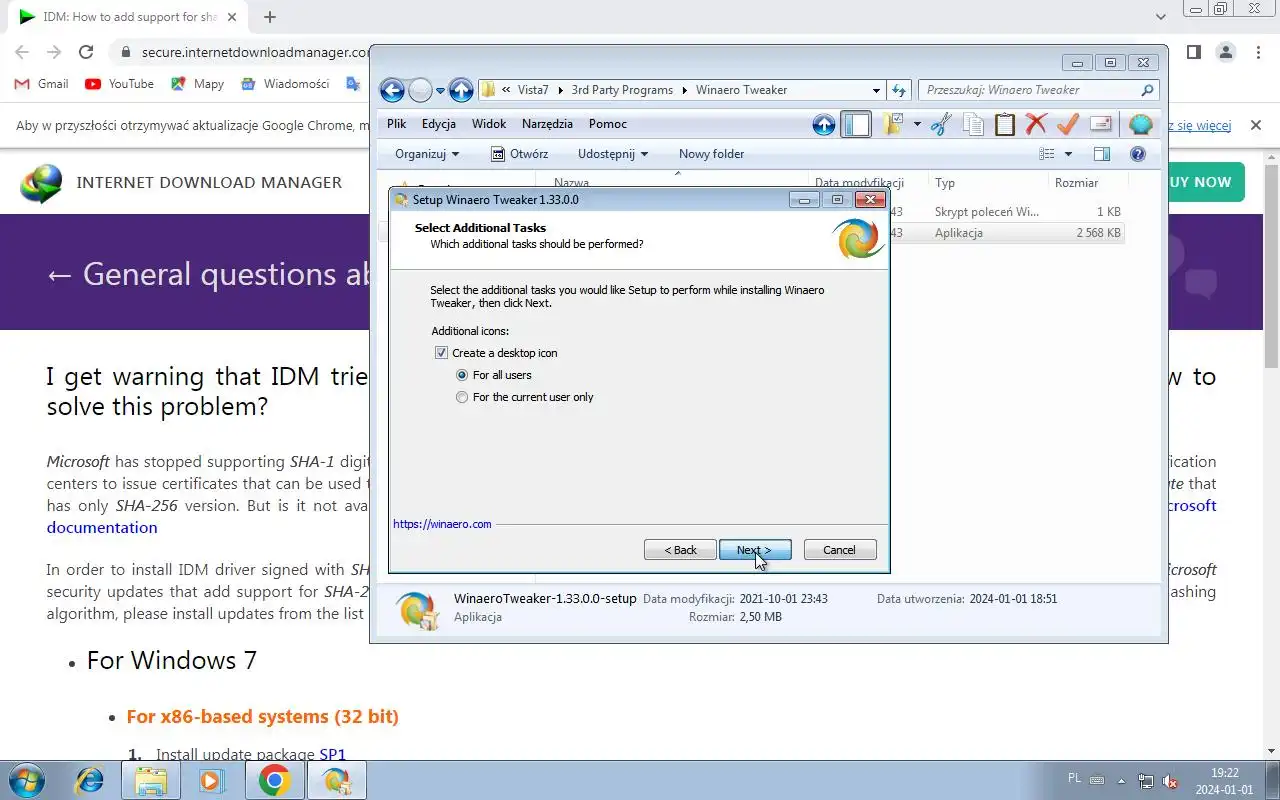The width and height of the screenshot is (1280, 800).
Task: Click the folder options icon with checkmark
Action: pyautogui.click(x=893, y=125)
